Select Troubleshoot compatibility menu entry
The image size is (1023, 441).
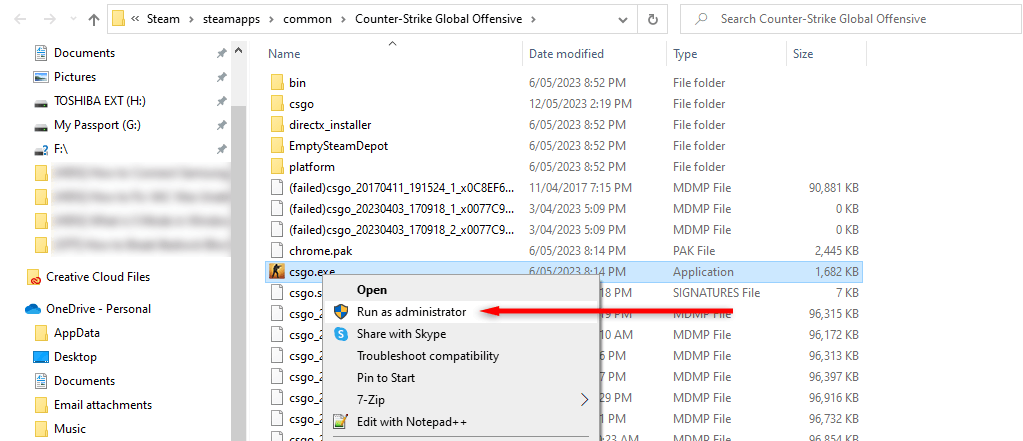(427, 356)
